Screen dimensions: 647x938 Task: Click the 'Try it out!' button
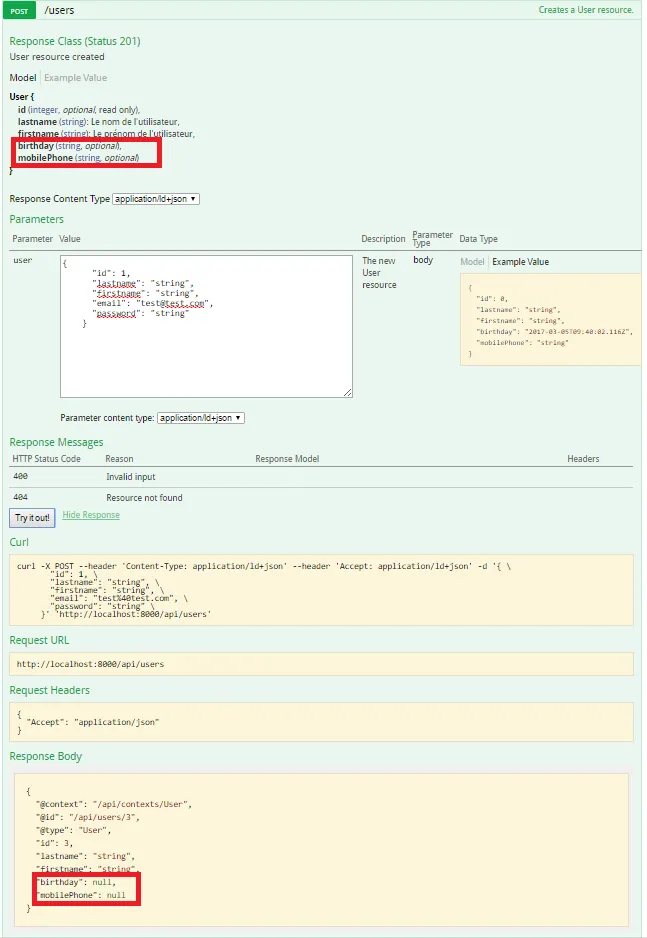[x=32, y=518]
